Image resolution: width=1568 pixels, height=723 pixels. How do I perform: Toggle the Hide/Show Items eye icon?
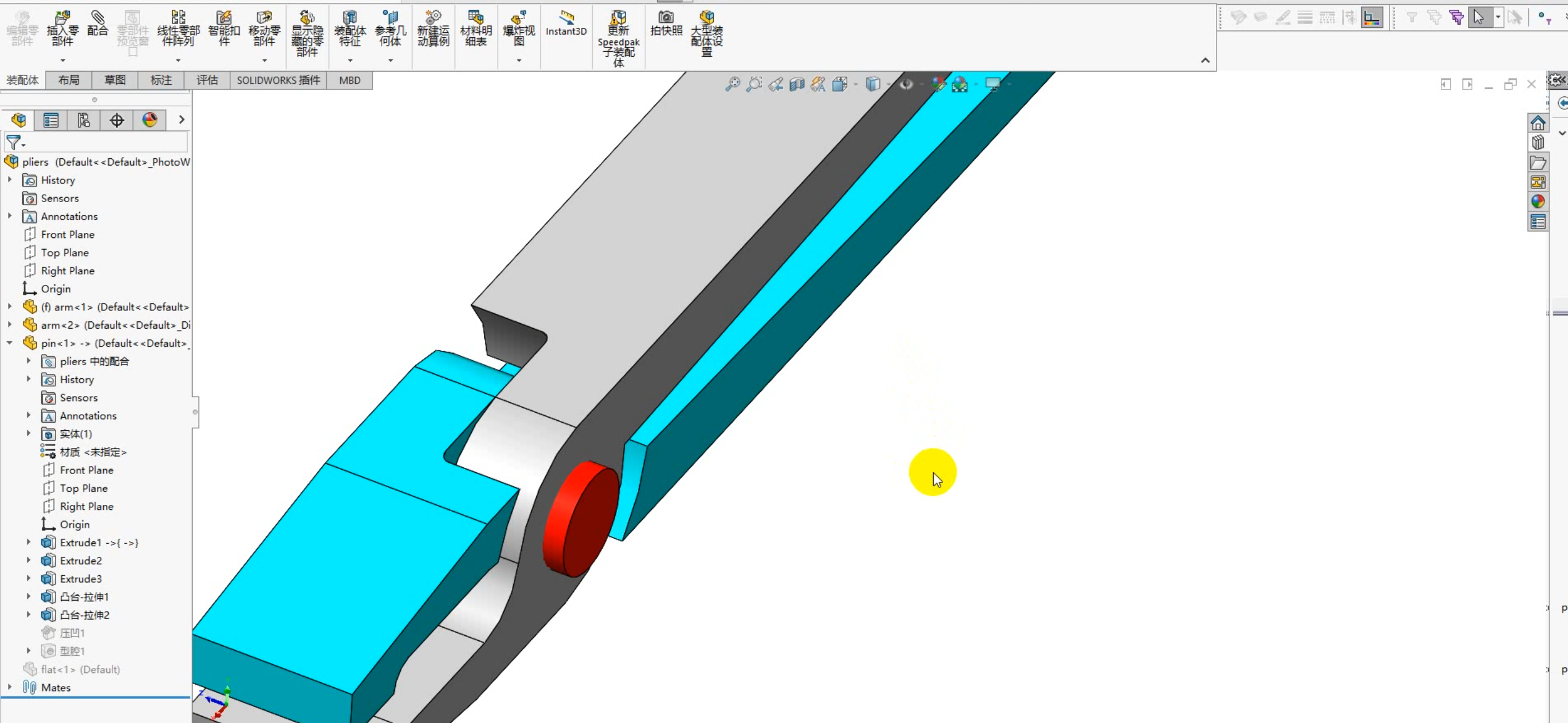906,84
